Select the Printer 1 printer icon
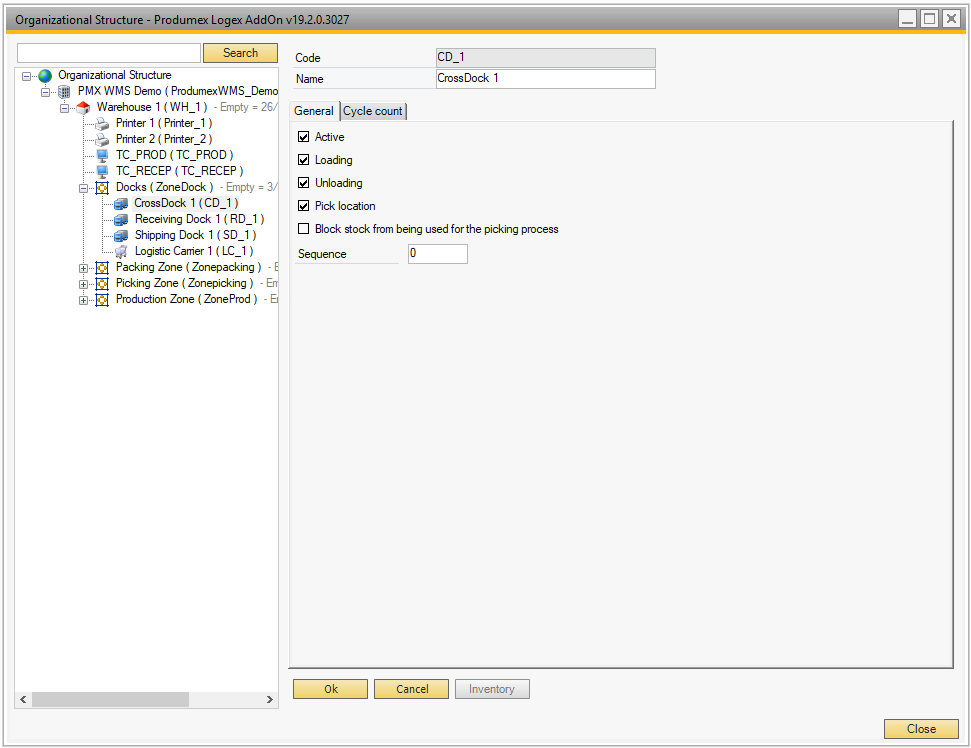 (x=102, y=123)
